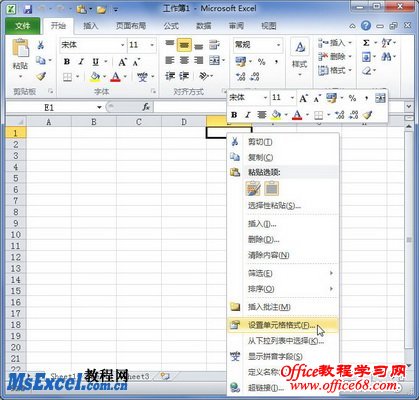Expand the 筛选 submenu
Screen dimensions: 419x400
click(x=283, y=273)
